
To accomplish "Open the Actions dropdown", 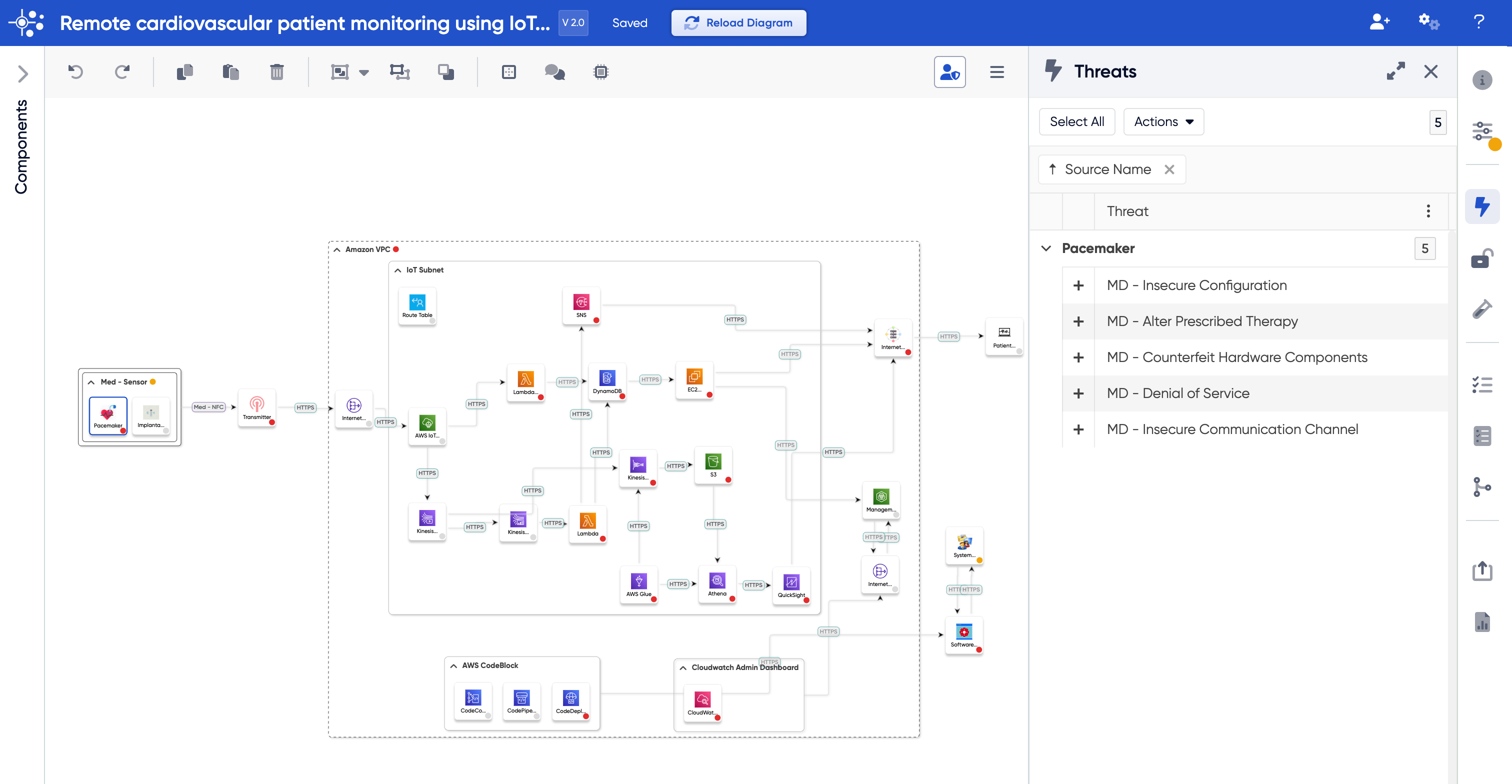I will [x=1163, y=121].
